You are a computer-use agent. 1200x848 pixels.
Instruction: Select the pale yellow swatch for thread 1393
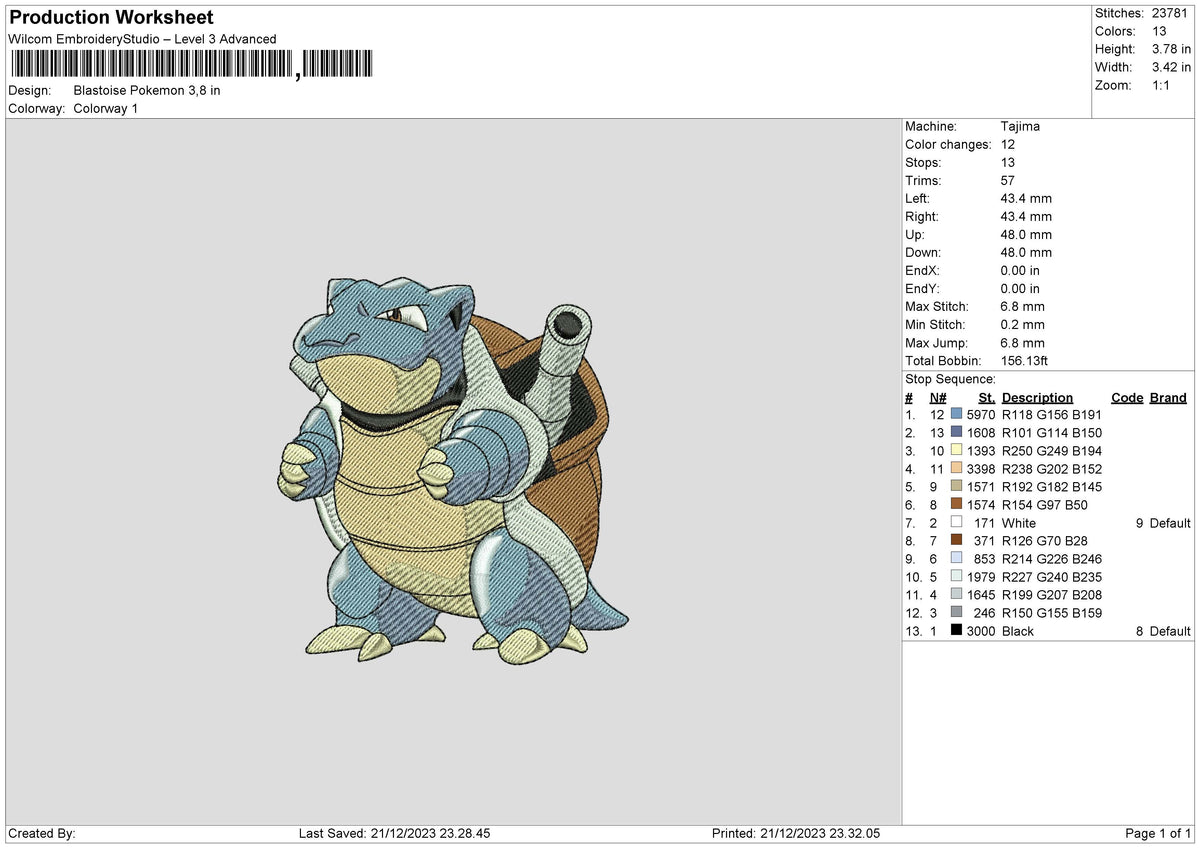957,450
